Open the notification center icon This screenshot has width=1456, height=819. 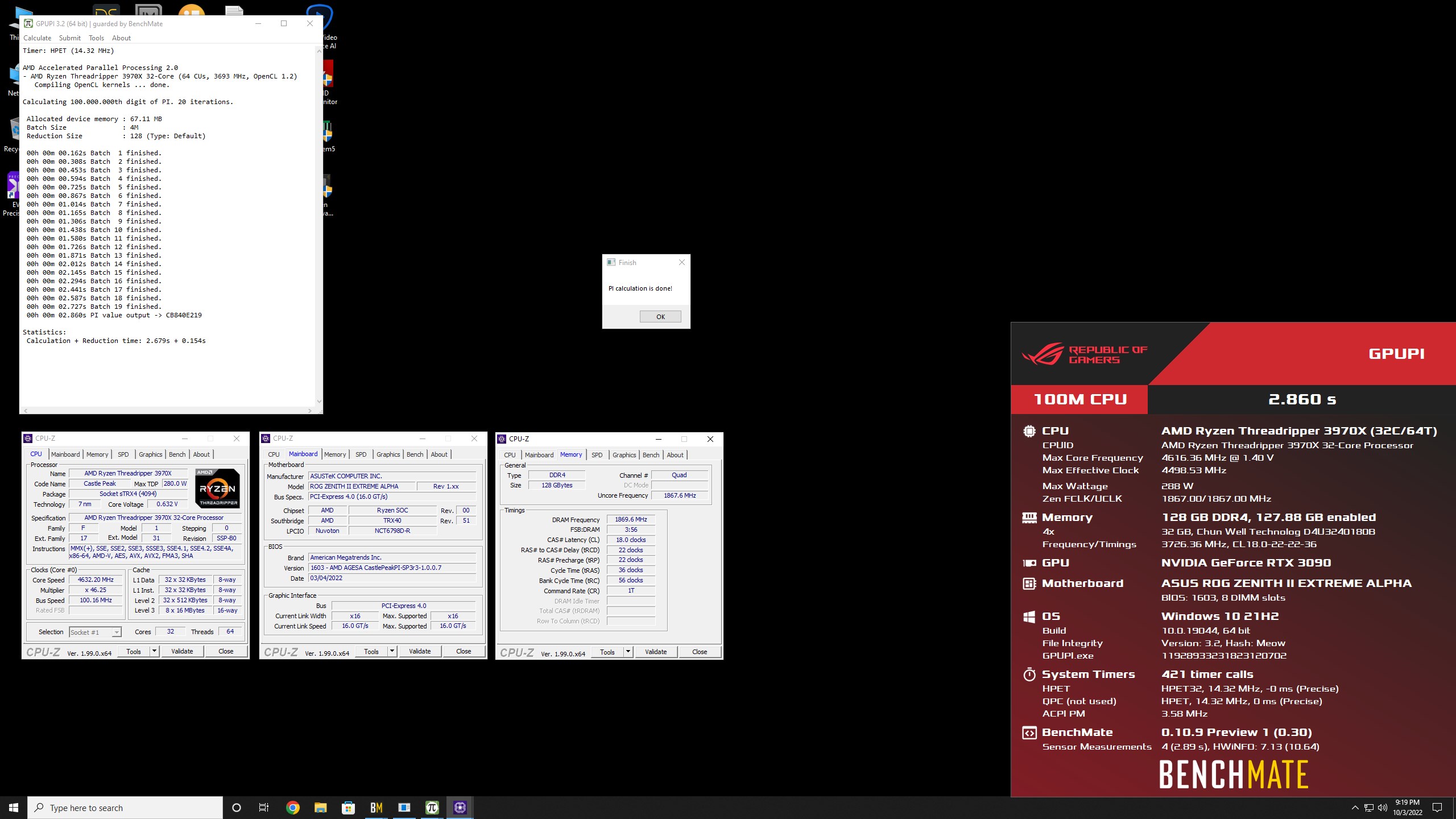(1437, 808)
